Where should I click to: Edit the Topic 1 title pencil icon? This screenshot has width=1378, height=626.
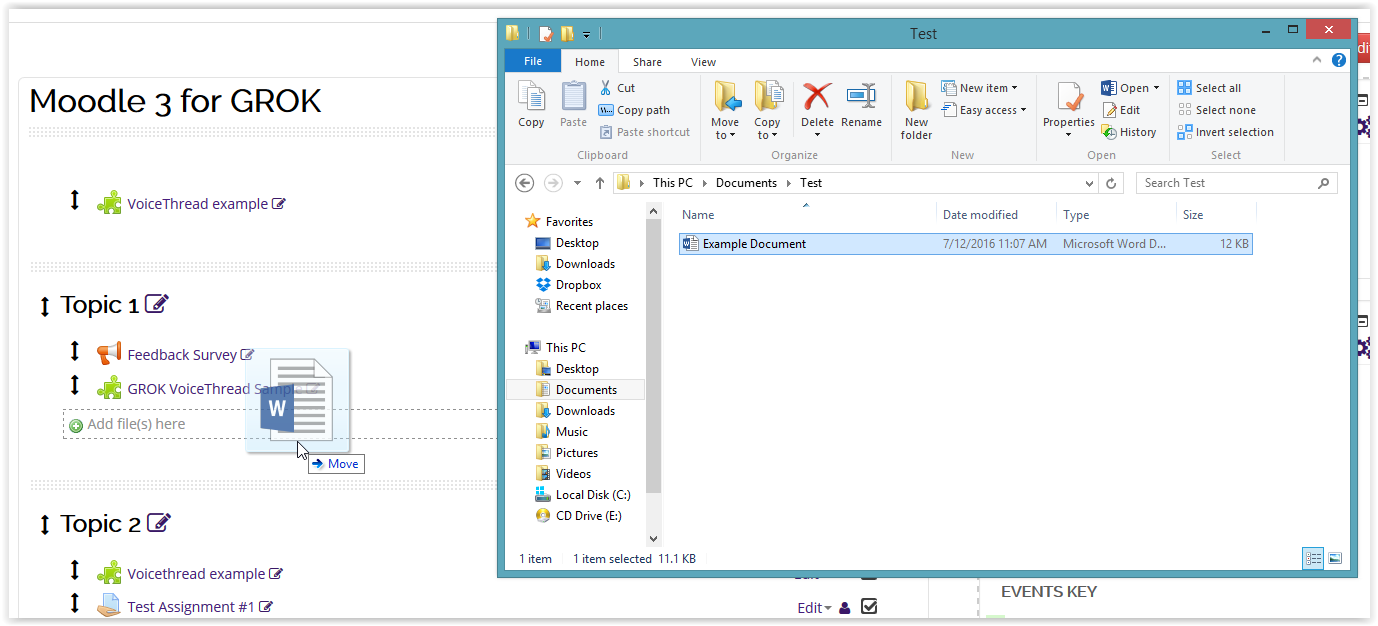157,303
